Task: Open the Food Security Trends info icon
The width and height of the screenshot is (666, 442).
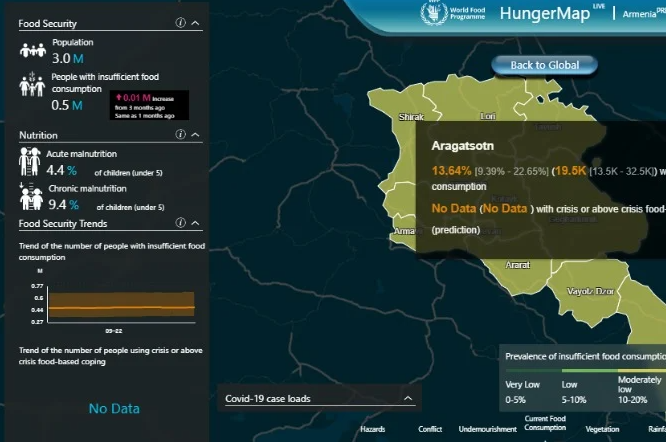Action: 181,224
